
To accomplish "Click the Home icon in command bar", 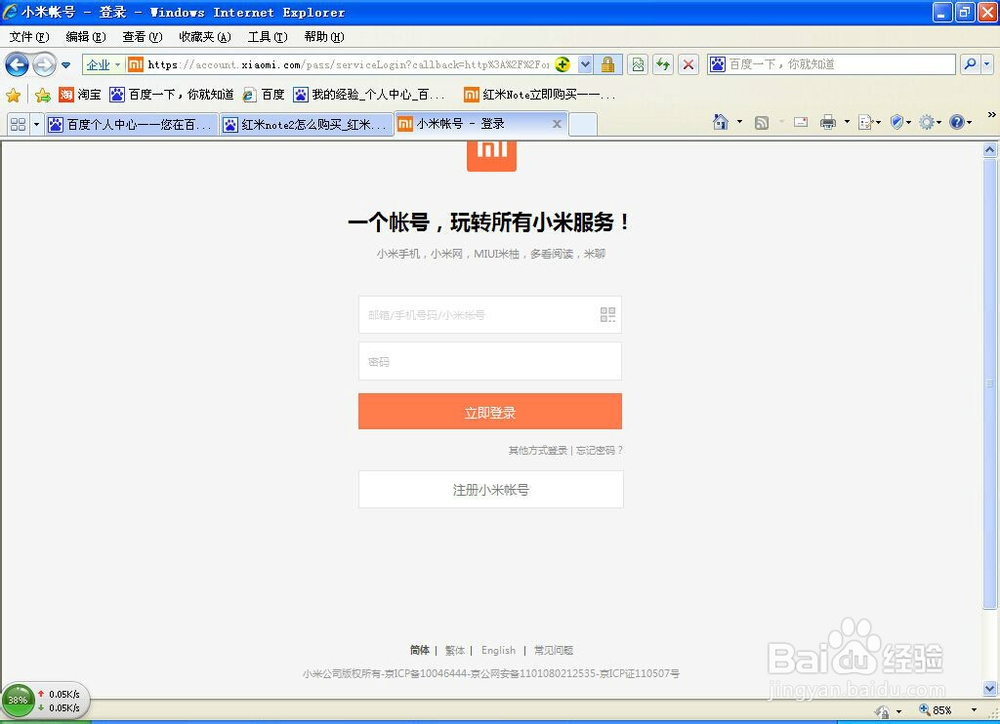I will [720, 122].
